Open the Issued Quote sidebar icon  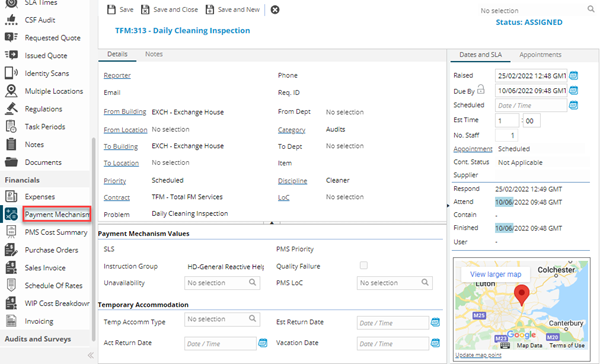tap(11, 55)
